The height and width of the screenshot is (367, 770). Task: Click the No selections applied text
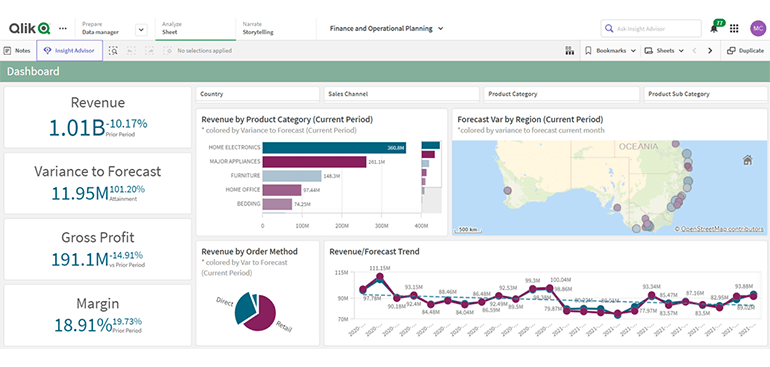(204, 51)
